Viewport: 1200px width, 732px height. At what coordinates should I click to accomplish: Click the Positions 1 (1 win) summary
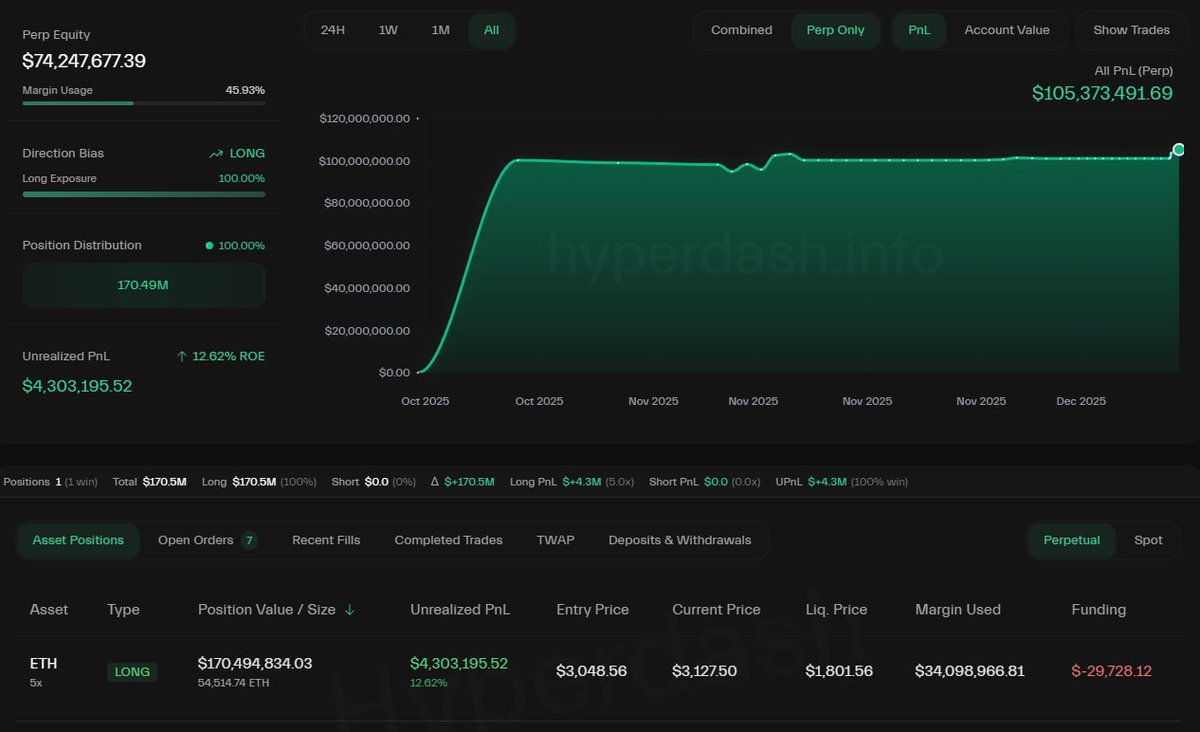(x=50, y=482)
